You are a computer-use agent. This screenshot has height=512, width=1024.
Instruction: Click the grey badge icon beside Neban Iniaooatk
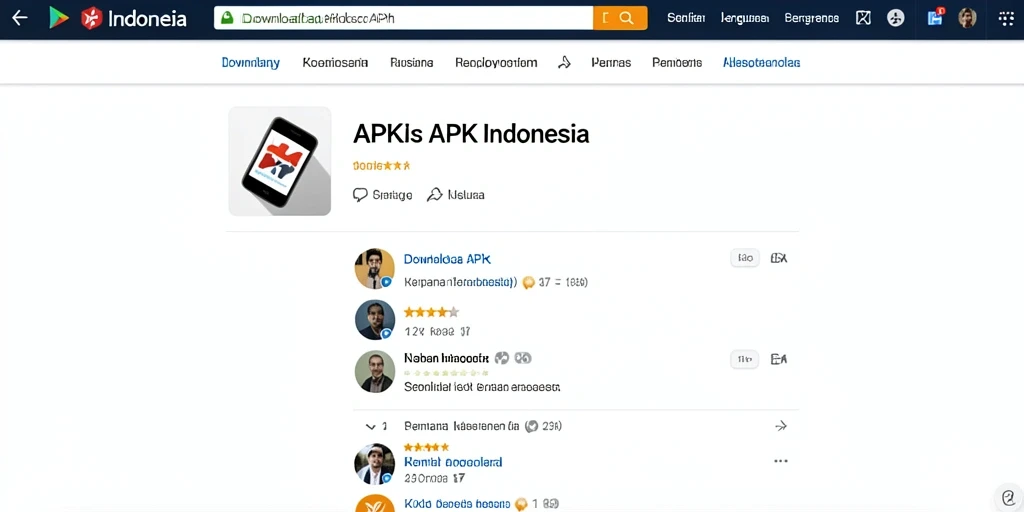coord(502,358)
